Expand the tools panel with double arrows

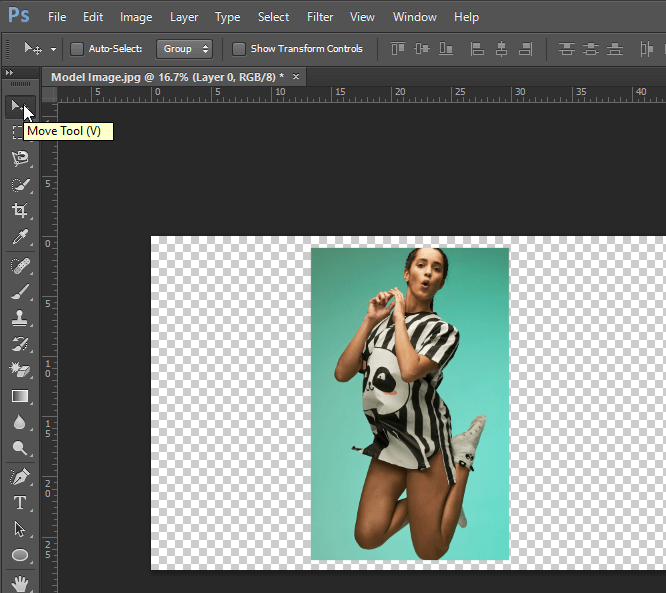click(x=10, y=73)
